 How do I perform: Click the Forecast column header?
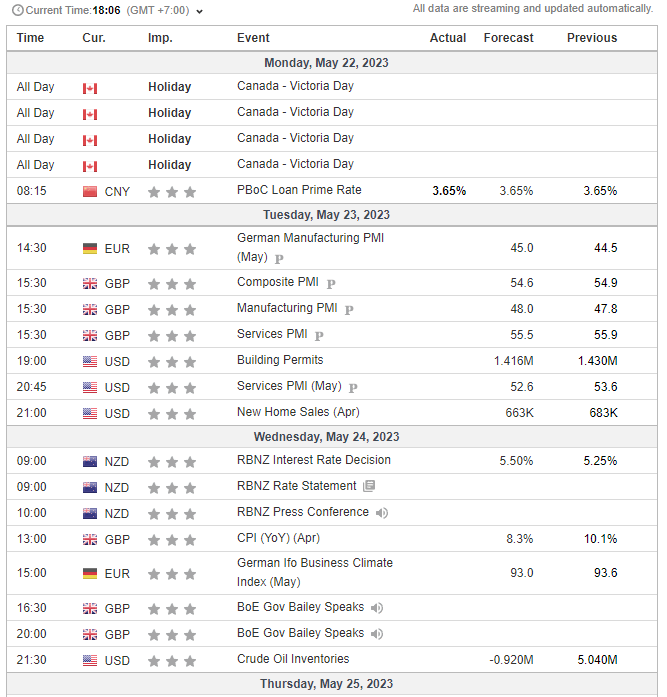coord(508,38)
